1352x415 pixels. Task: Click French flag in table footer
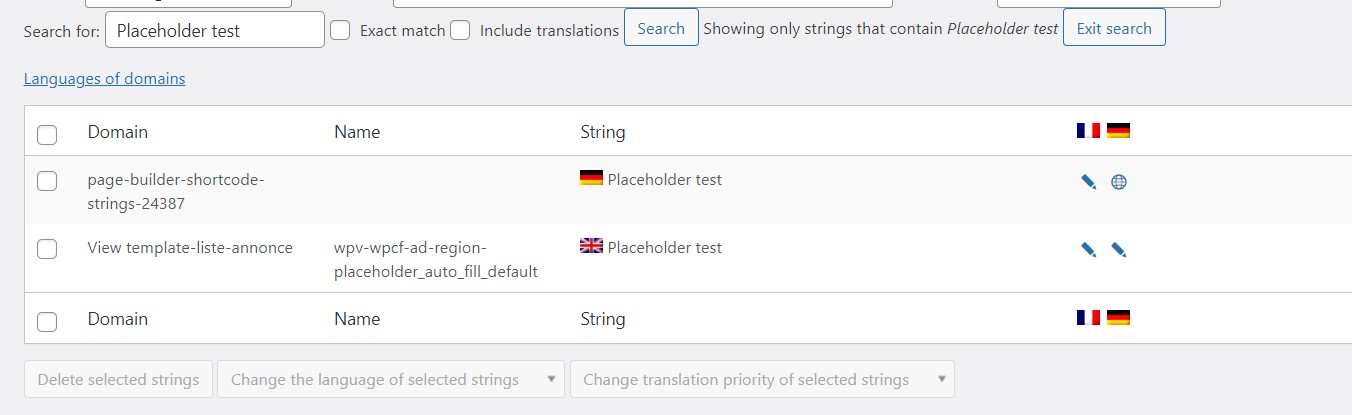tap(1088, 318)
